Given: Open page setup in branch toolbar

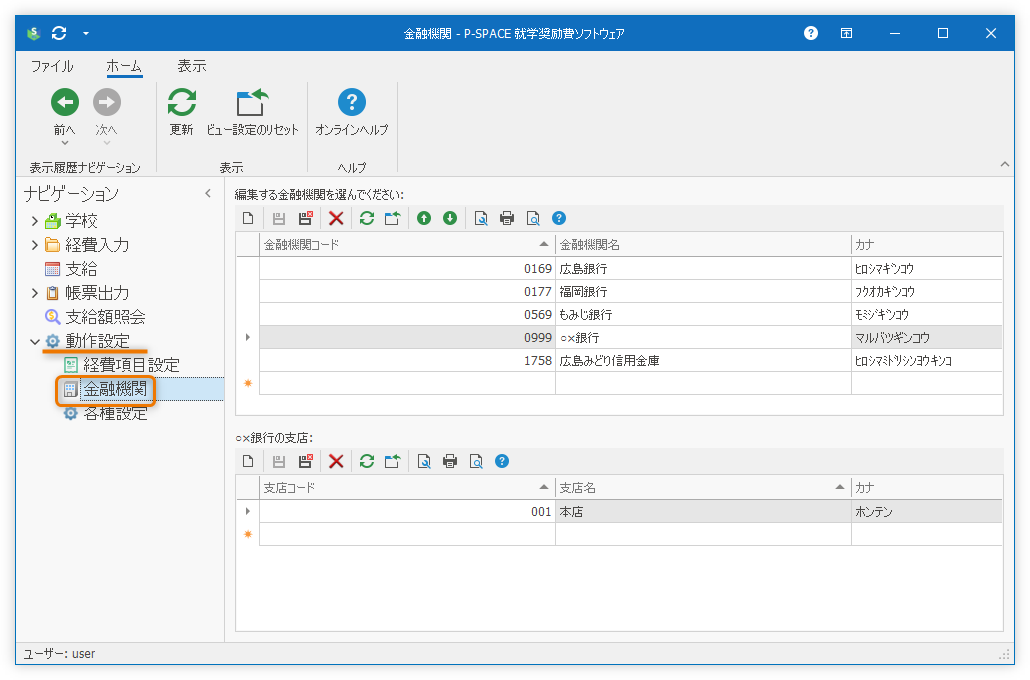Looking at the screenshot, I should [424, 461].
